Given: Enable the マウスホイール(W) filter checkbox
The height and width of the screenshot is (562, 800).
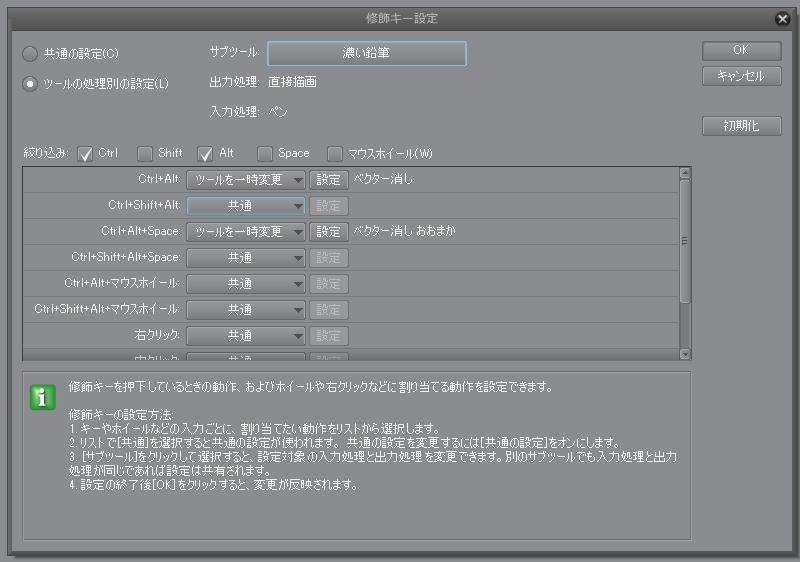Looking at the screenshot, I should point(335,154).
